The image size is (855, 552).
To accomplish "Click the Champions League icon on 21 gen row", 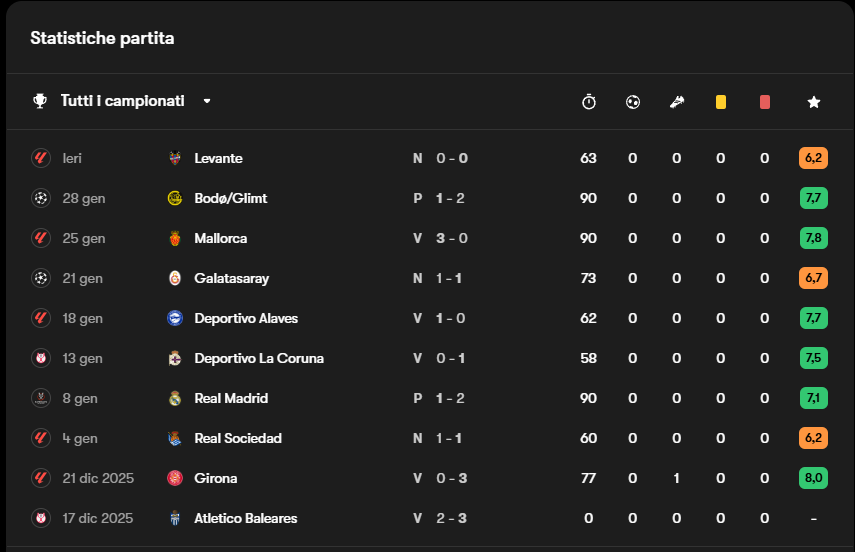I will [x=40, y=278].
